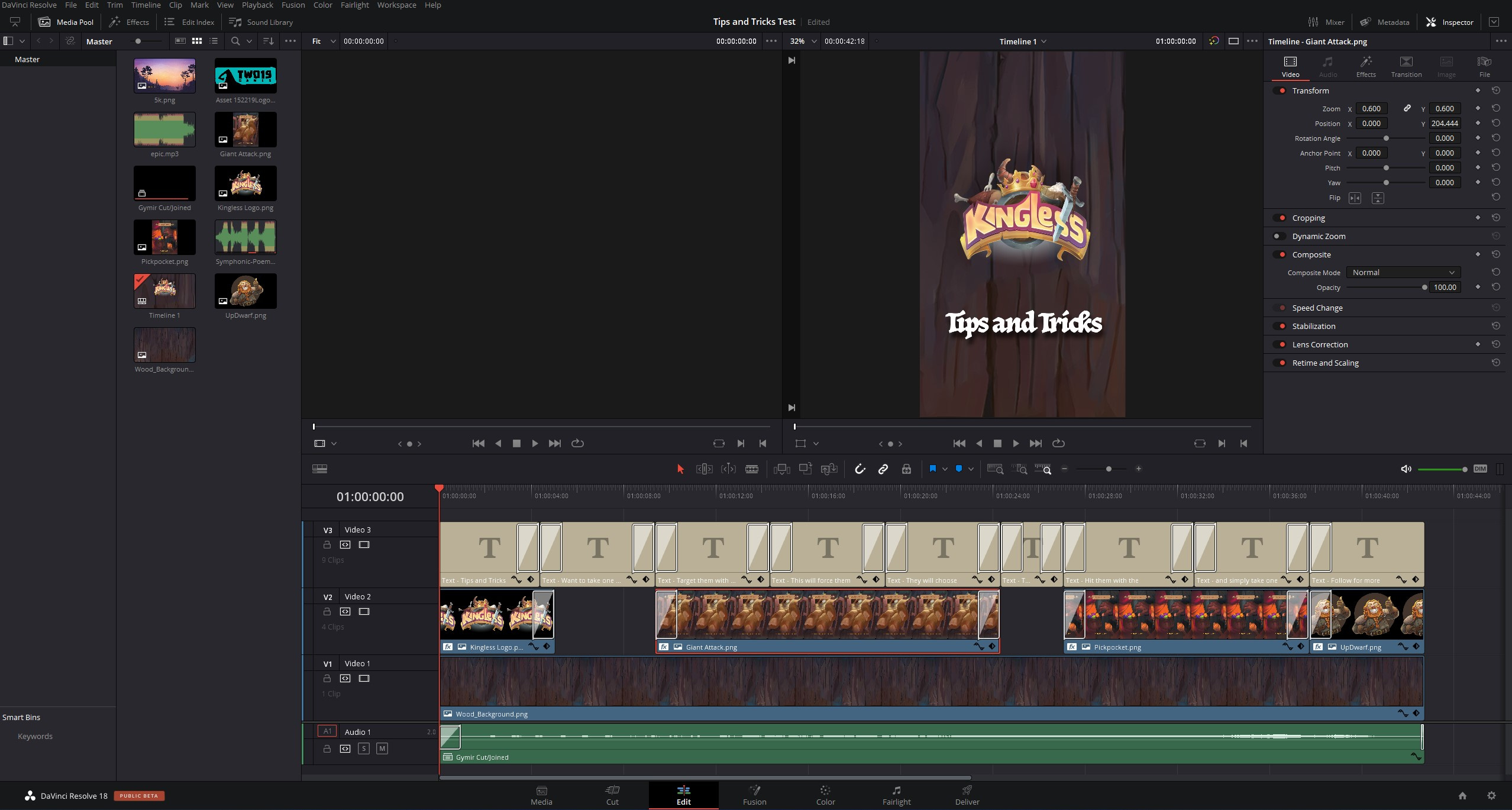Toggle Auto Track Selector on Video 2
Viewport: 1512px width, 810px height.
345,611
